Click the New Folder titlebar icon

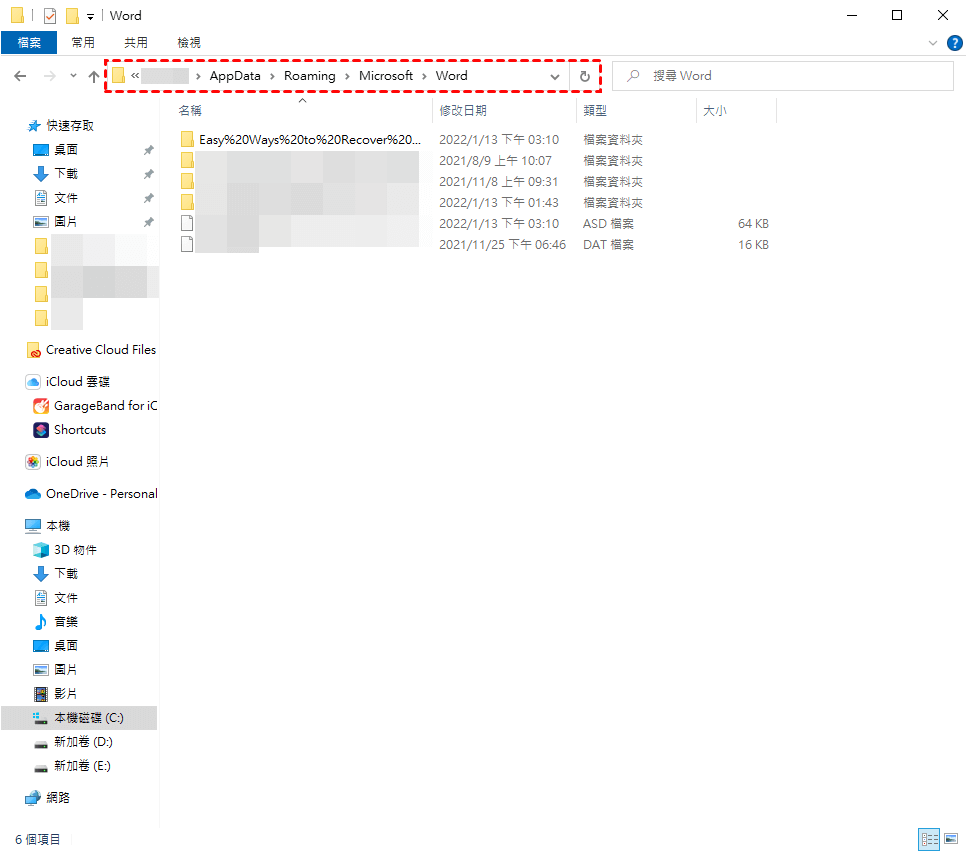(x=72, y=16)
